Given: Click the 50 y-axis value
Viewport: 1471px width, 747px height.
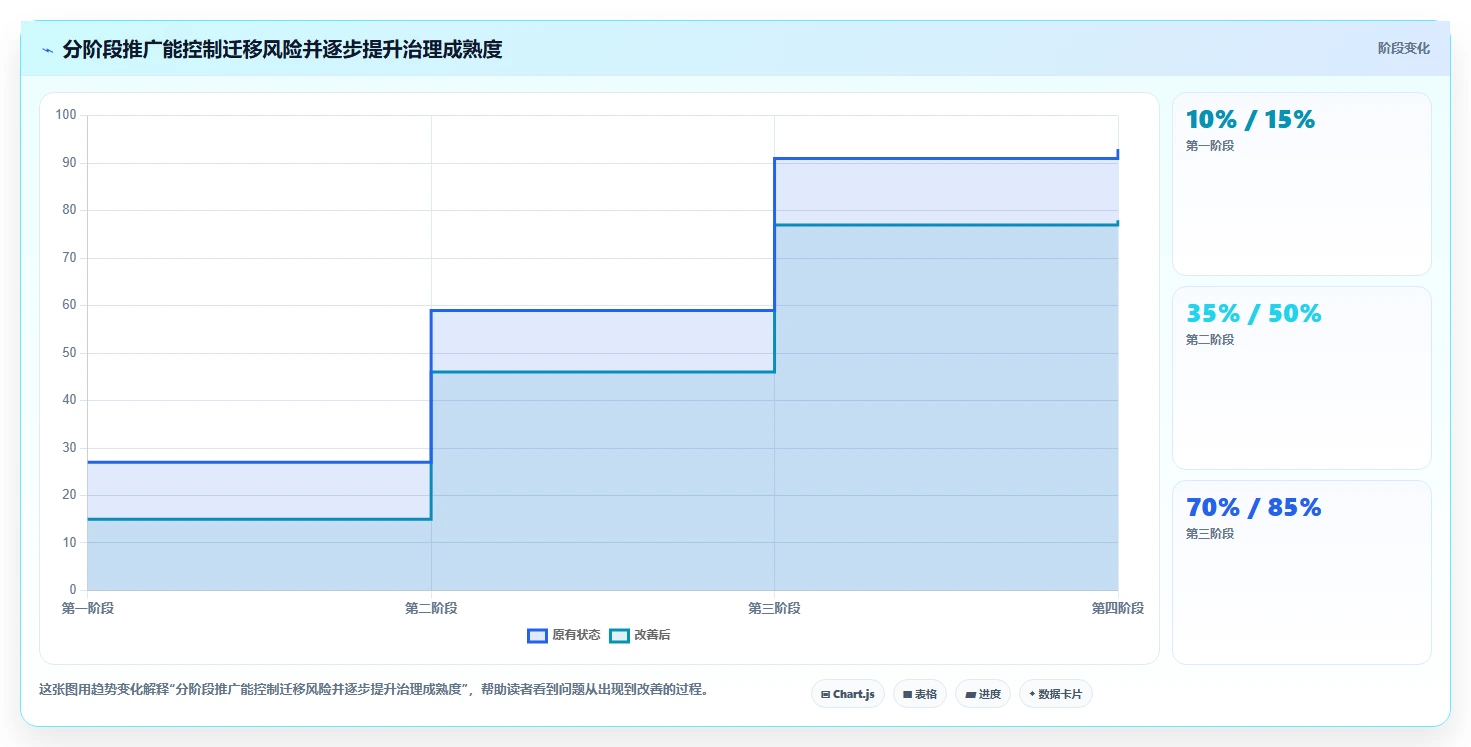Looking at the screenshot, I should [x=70, y=353].
